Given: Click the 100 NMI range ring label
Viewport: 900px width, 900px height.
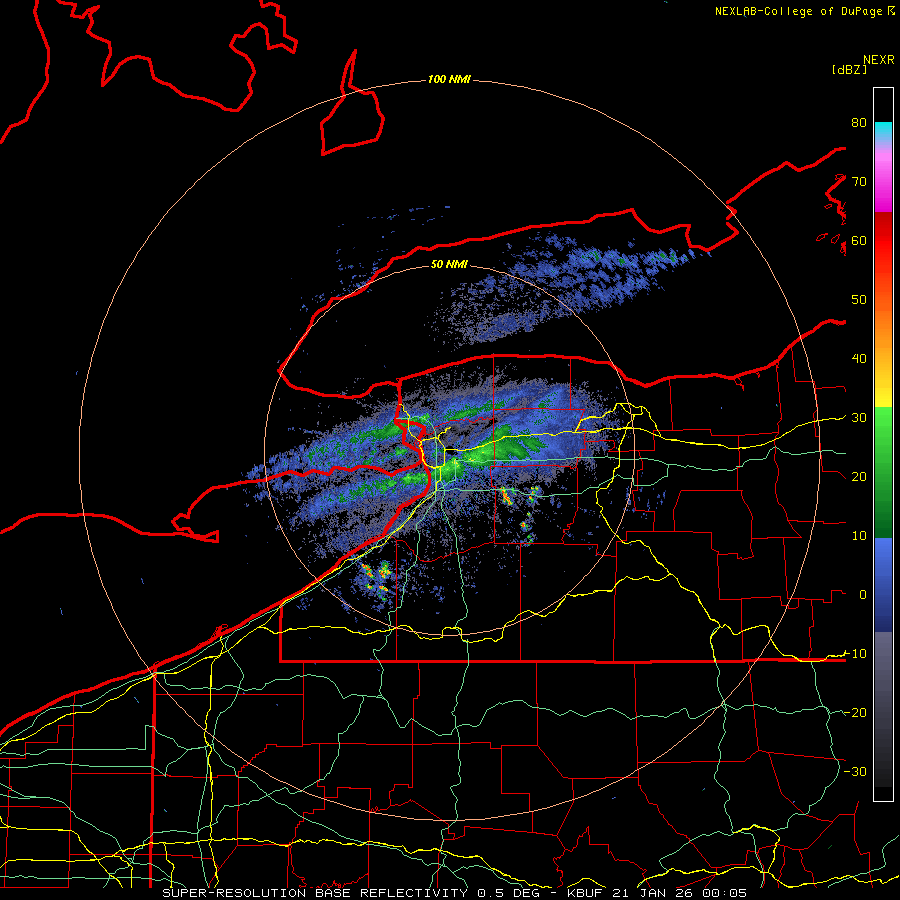Looking at the screenshot, I should 449,79.
